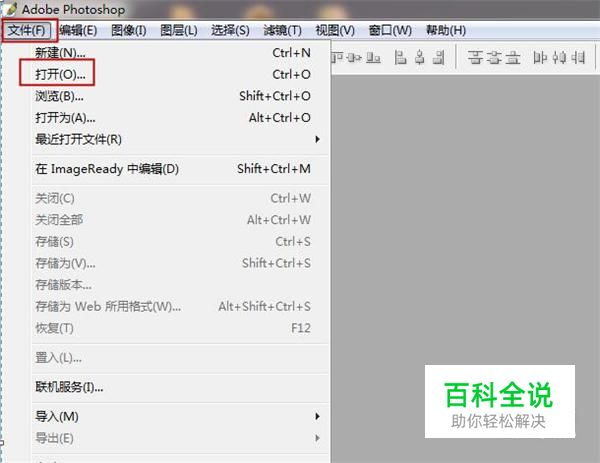Click the Photoshop feather icon in title bar
Screen dimensions: 600x463
[x=11, y=8]
